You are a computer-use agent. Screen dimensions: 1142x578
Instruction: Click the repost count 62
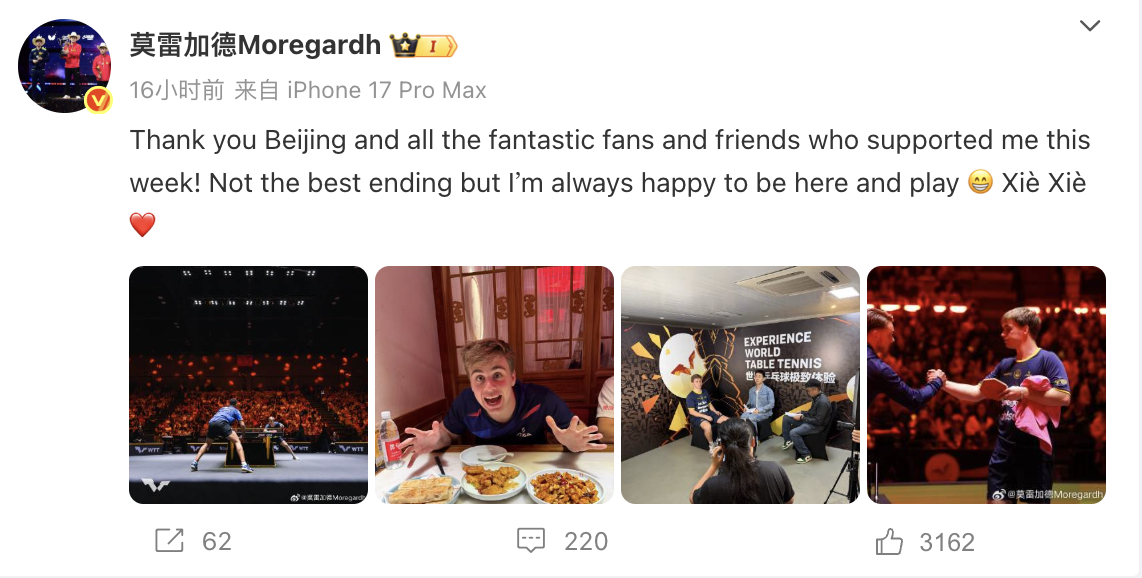point(216,542)
